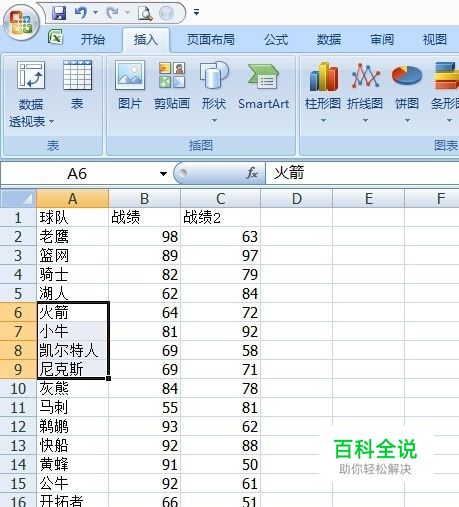
Task: Select the 灰熊 cell
Action: (72, 389)
